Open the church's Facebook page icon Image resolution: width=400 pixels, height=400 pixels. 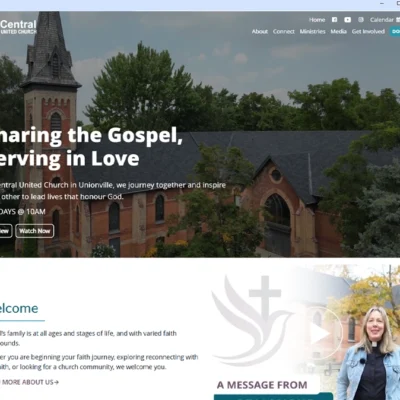[x=334, y=20]
